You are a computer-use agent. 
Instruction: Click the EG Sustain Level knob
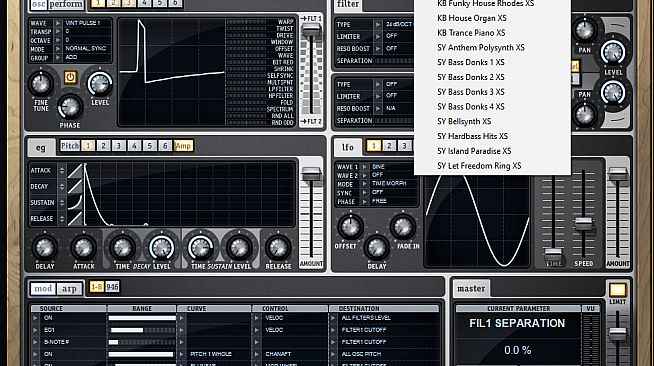(239, 248)
